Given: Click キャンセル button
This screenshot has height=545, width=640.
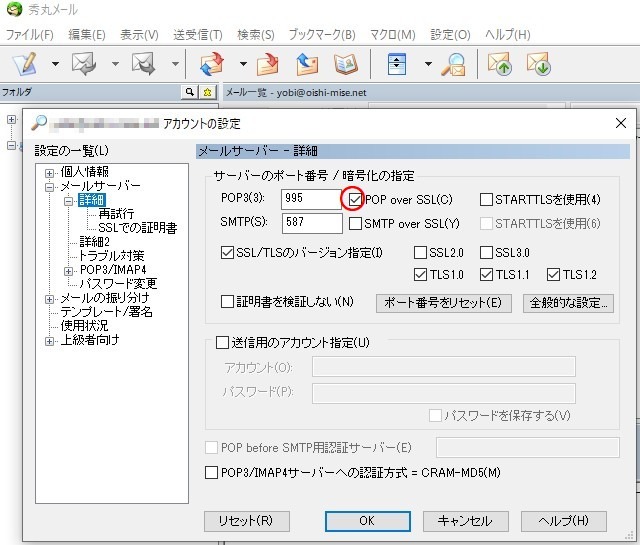Looking at the screenshot, I should 465,521.
